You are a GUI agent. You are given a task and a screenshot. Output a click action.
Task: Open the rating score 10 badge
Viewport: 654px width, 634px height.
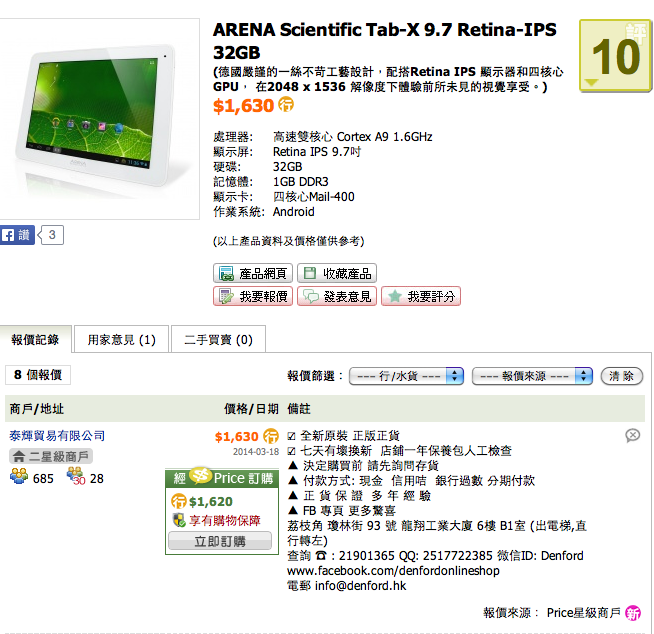tap(616, 55)
